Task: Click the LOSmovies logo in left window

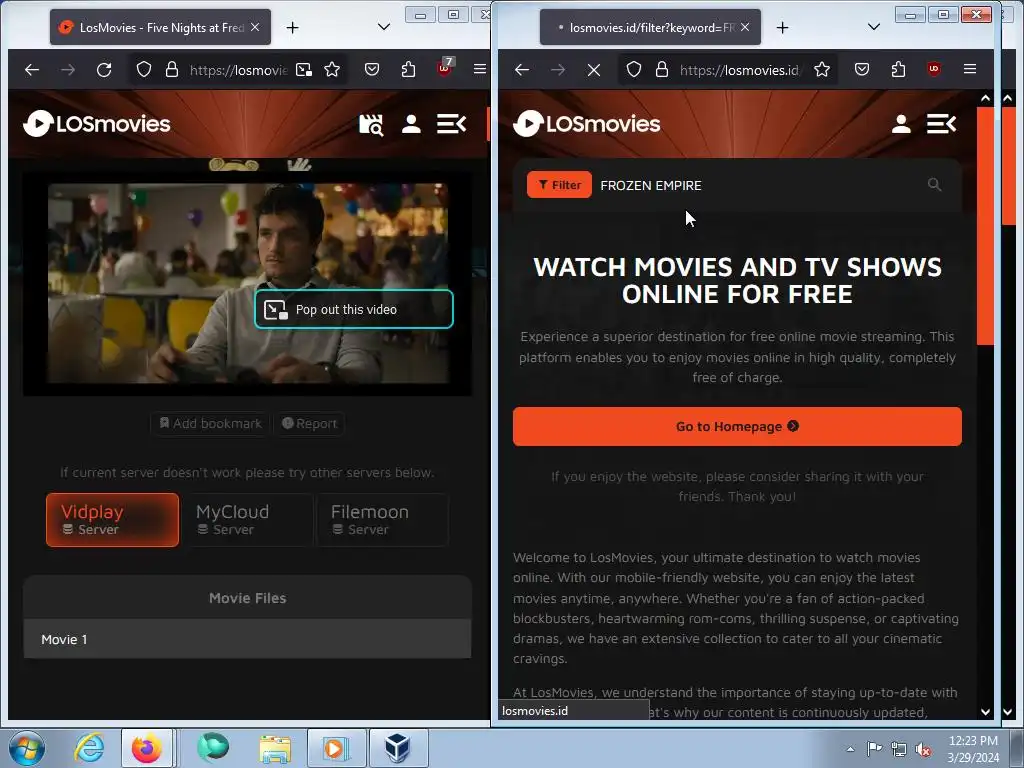Action: 97,123
